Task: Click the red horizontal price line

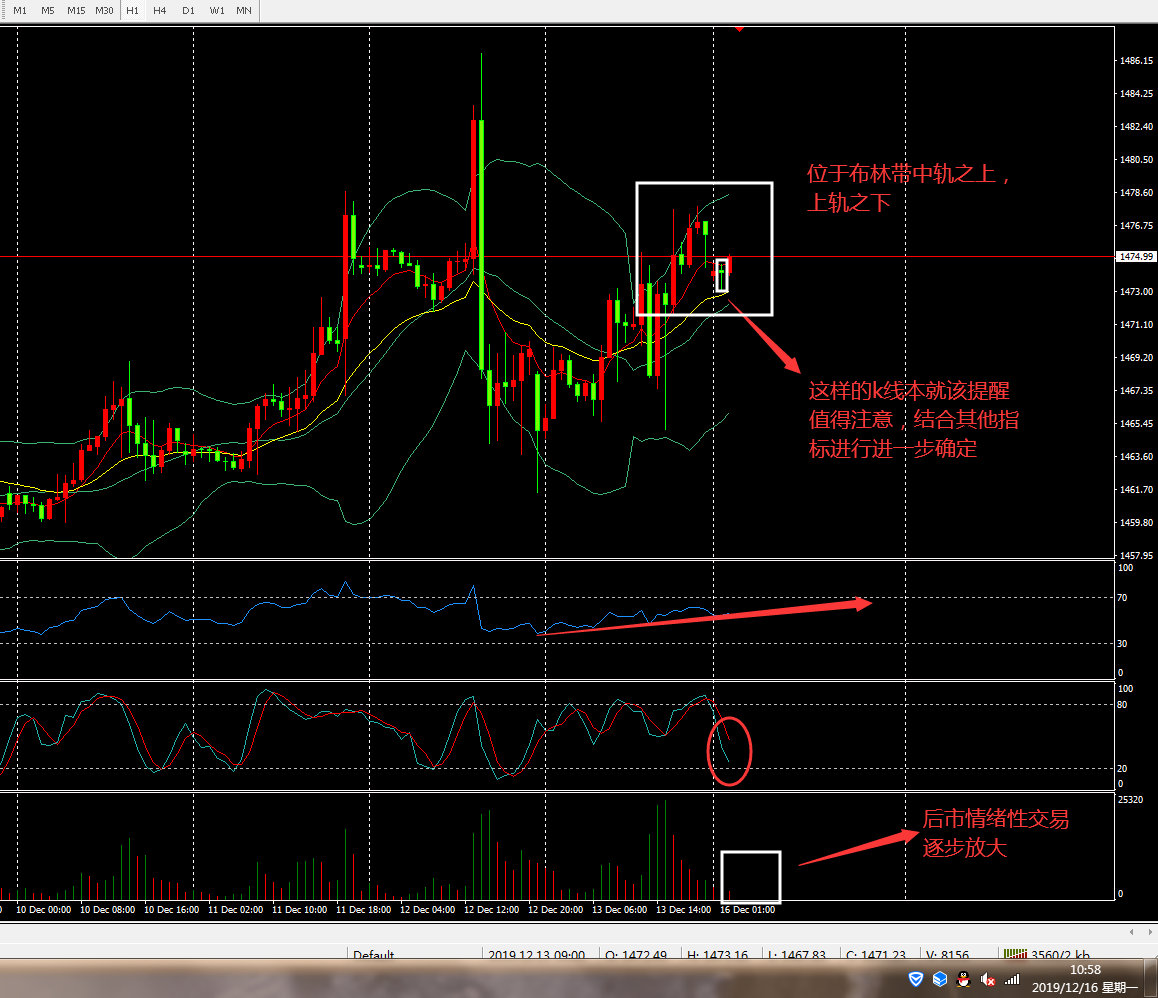Action: 300,257
